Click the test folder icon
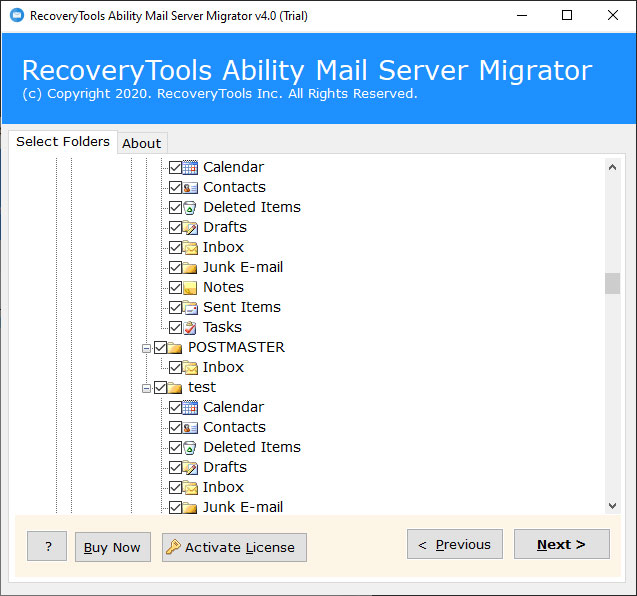The height and width of the screenshot is (596, 637). pyautogui.click(x=175, y=388)
